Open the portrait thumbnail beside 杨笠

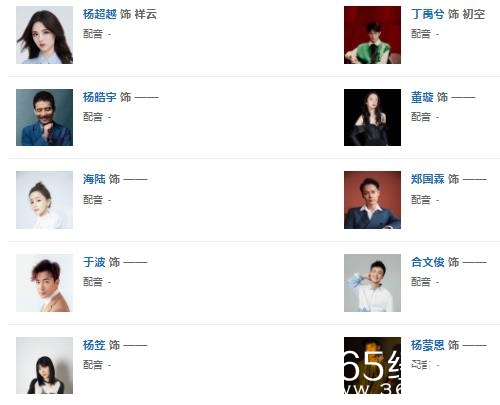click(x=44, y=365)
